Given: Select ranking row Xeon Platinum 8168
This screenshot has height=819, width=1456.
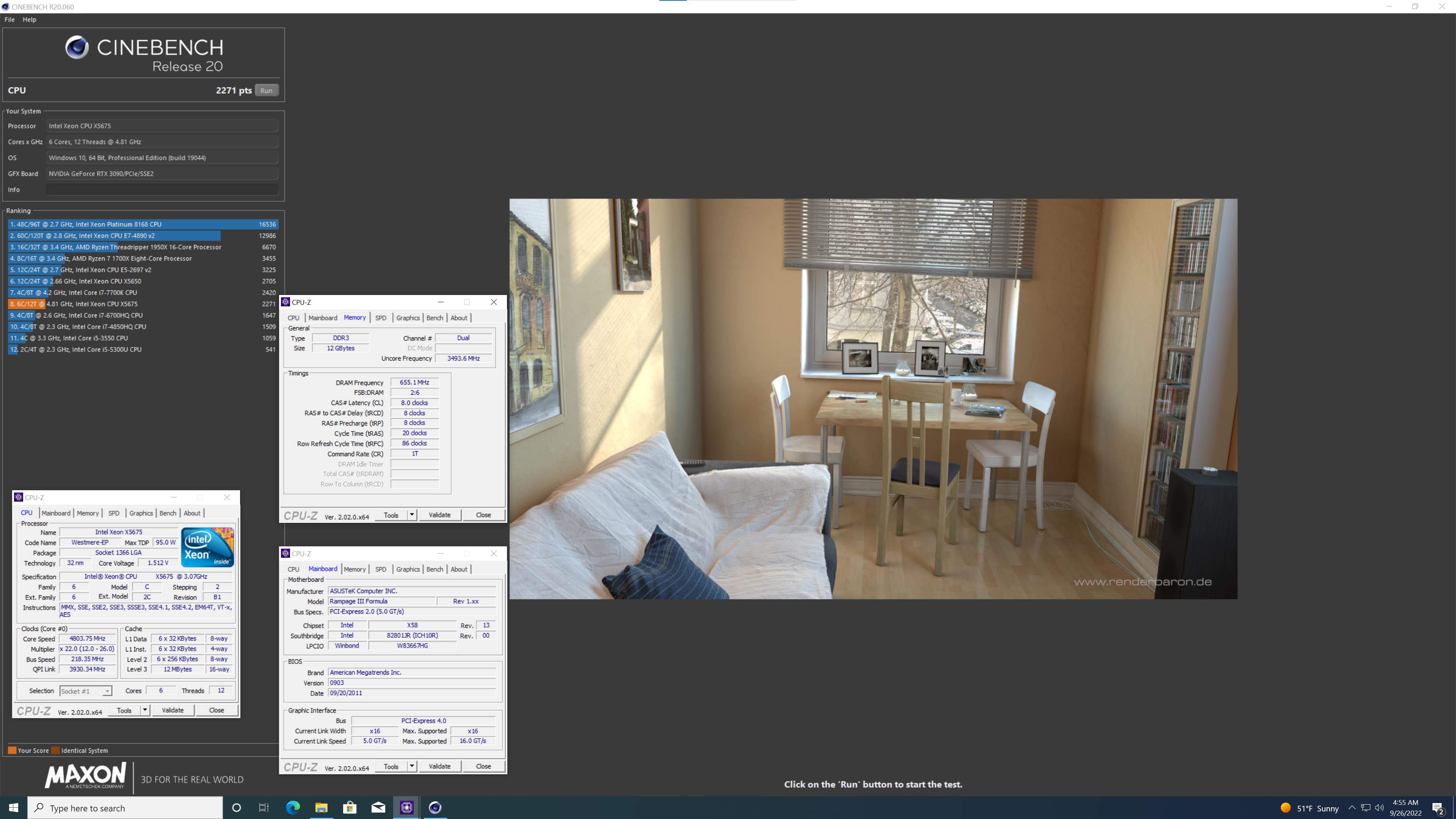Looking at the screenshot, I should 143,224.
